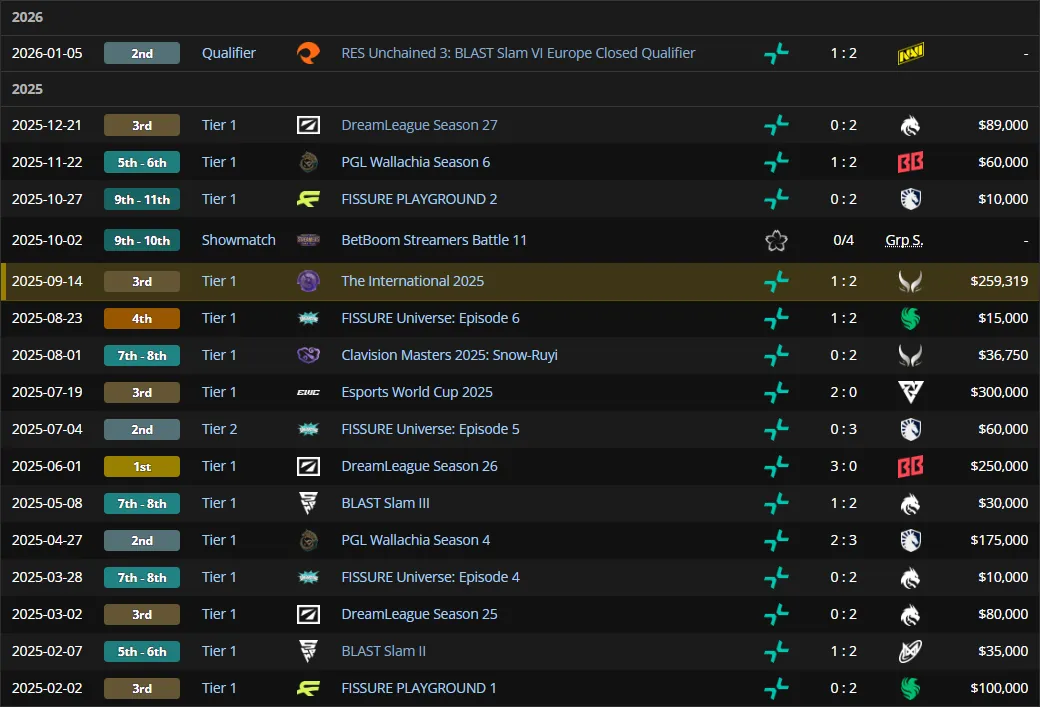The image size is (1040, 707).
Task: Click the Clavision Masters 2025 logo icon
Action: [308, 355]
